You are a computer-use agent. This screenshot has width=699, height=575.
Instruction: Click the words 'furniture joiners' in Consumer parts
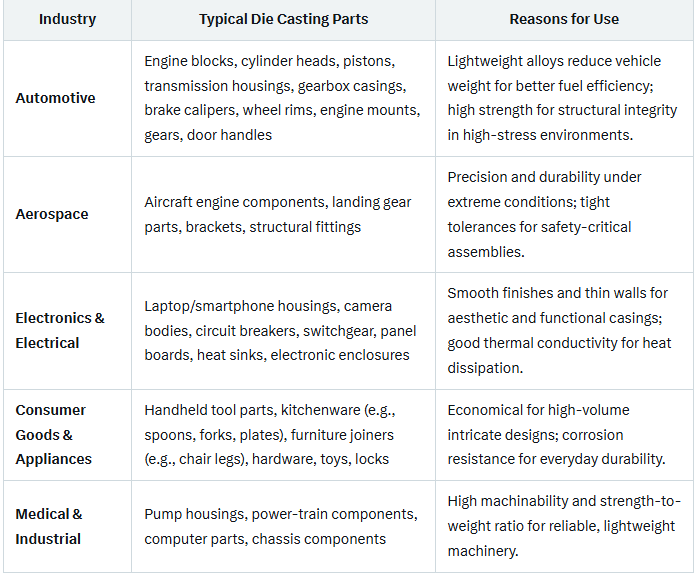(x=337, y=434)
